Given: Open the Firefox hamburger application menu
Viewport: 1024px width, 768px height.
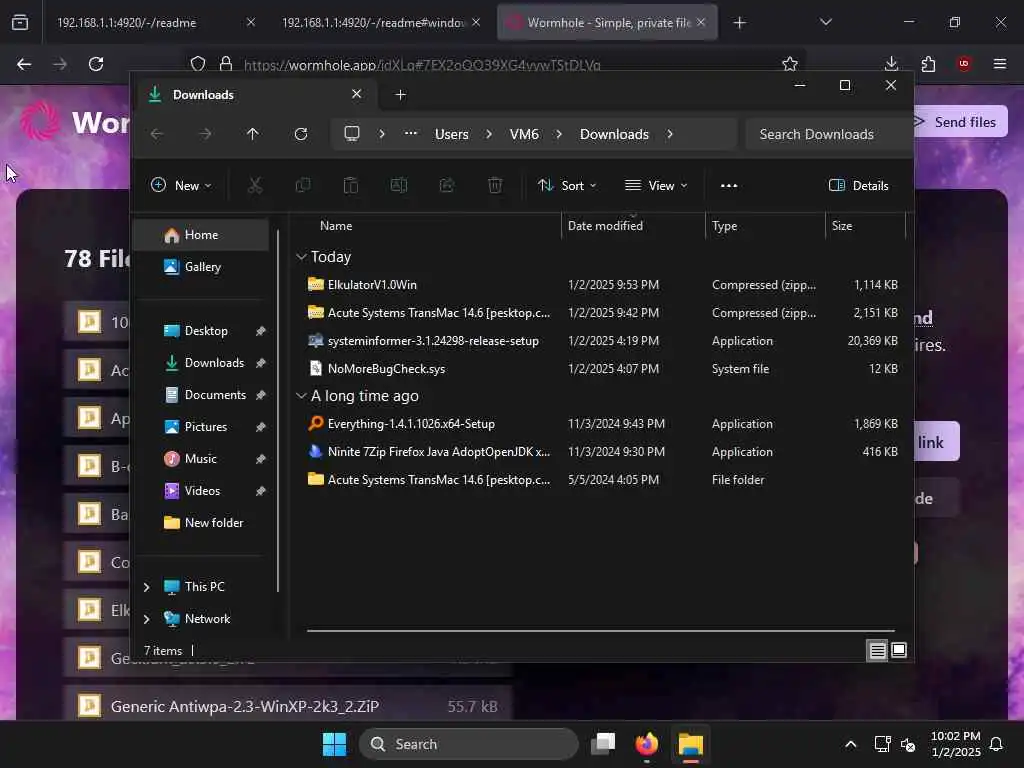Looking at the screenshot, I should pos(1000,64).
